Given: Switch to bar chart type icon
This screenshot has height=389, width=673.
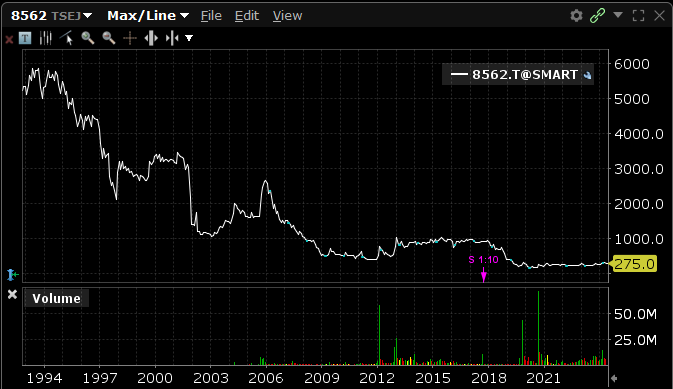Looking at the screenshot, I should (45, 39).
